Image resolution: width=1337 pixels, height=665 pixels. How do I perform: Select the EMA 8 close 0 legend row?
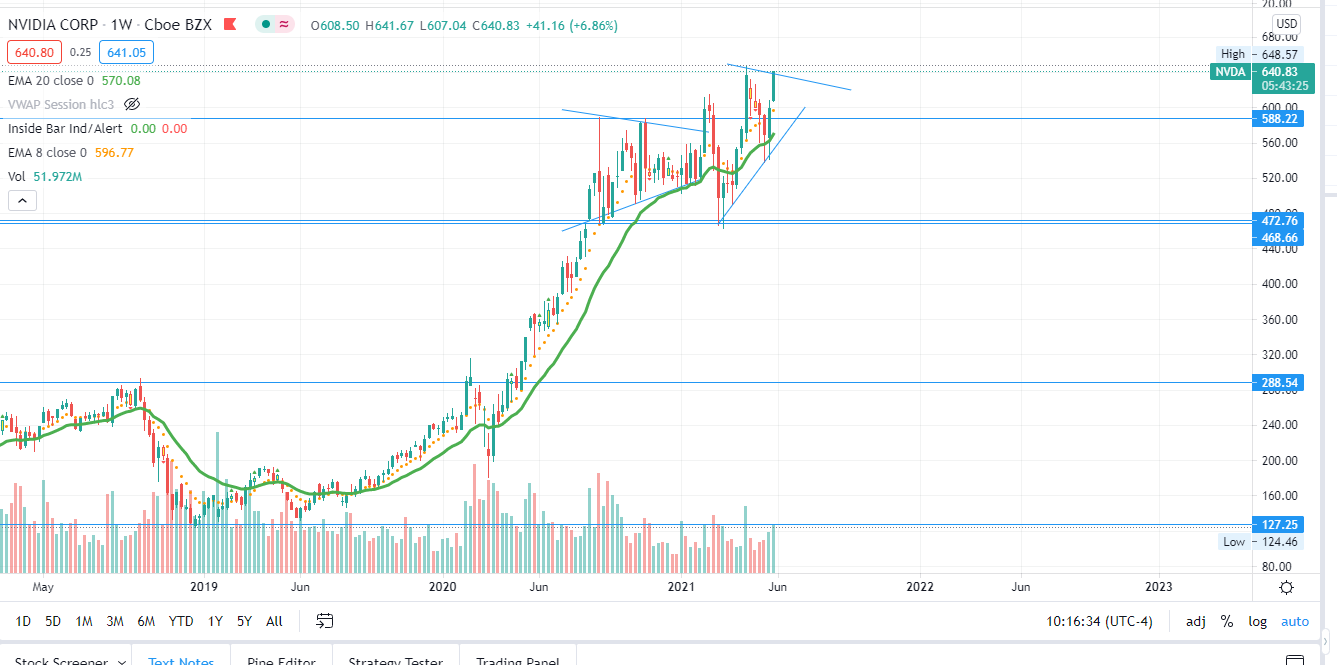(71, 152)
